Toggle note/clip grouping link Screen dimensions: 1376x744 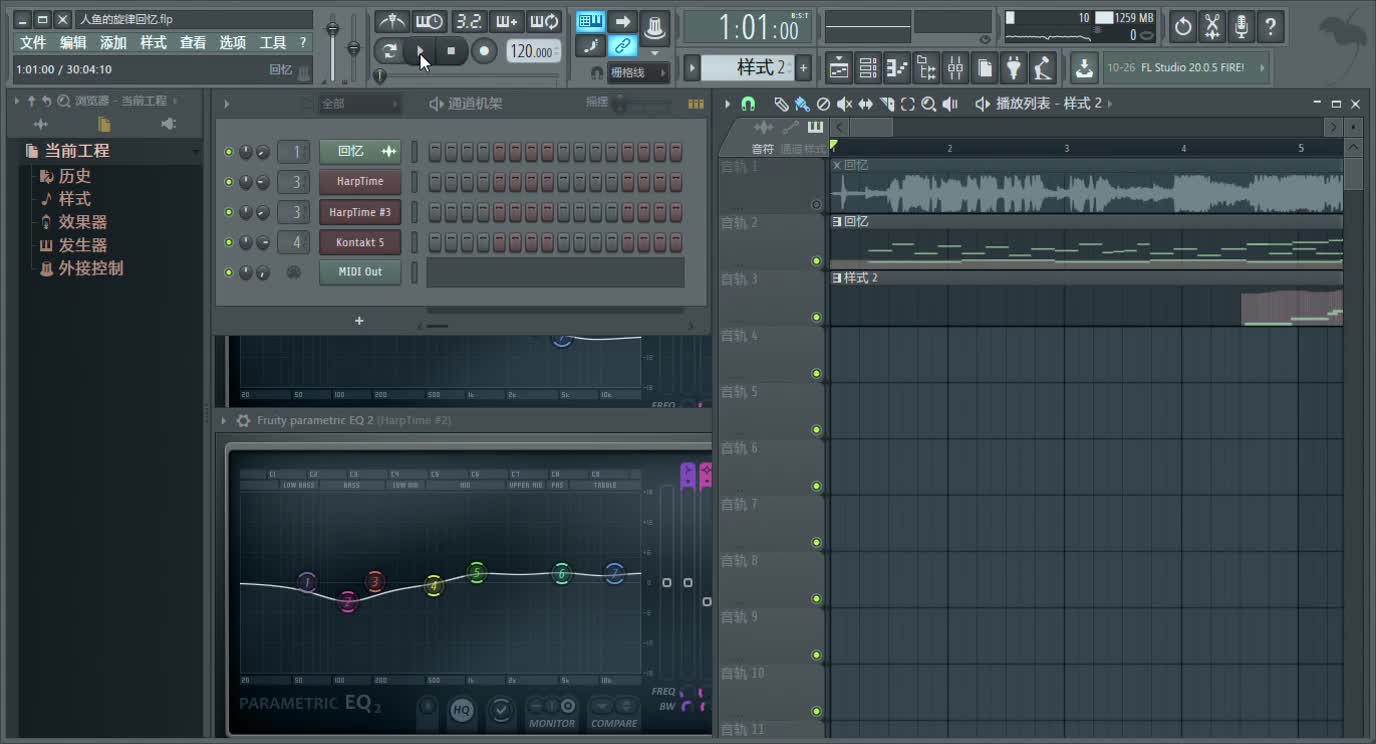coord(623,46)
